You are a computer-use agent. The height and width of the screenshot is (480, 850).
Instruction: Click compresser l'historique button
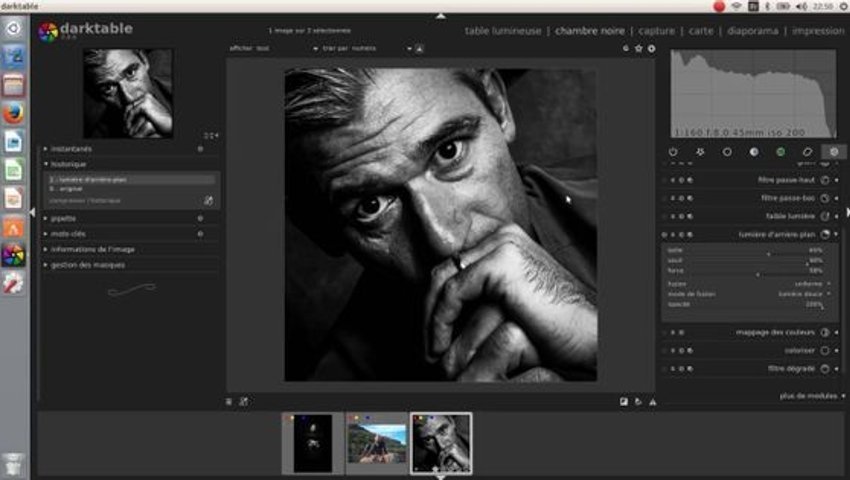(85, 201)
